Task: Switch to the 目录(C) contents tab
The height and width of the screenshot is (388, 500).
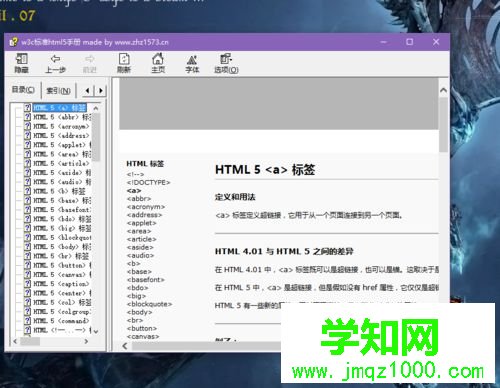Action: point(23,90)
